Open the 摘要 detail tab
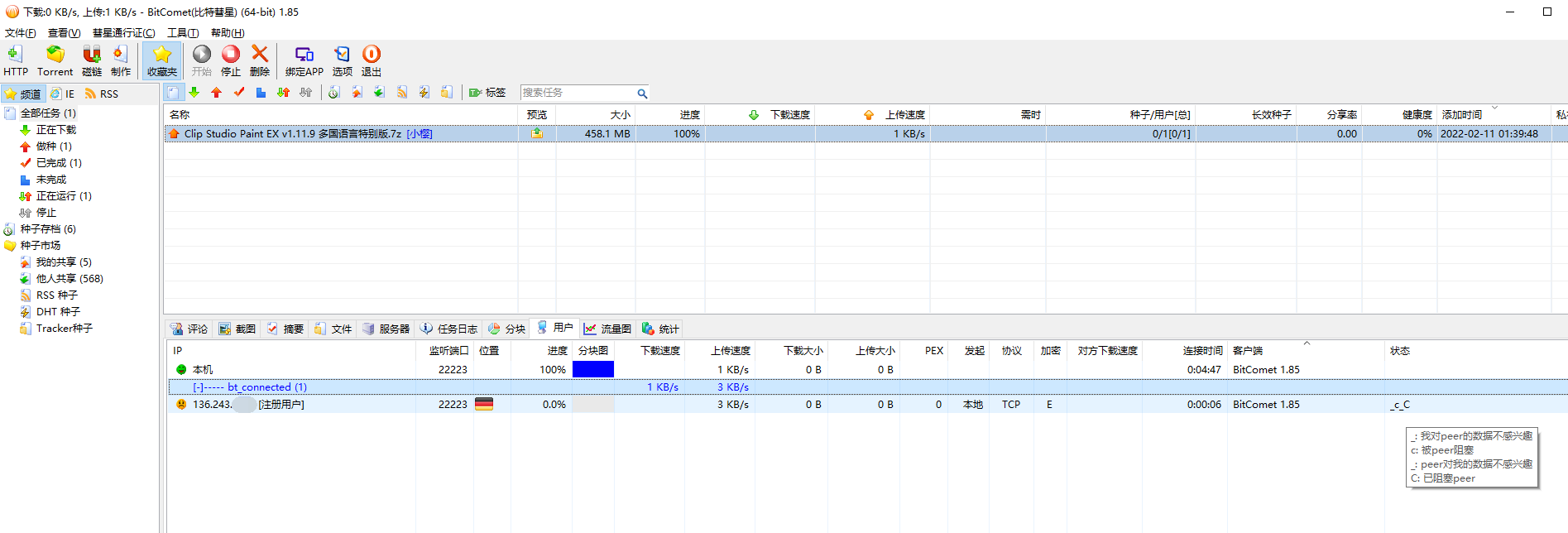 click(x=285, y=329)
